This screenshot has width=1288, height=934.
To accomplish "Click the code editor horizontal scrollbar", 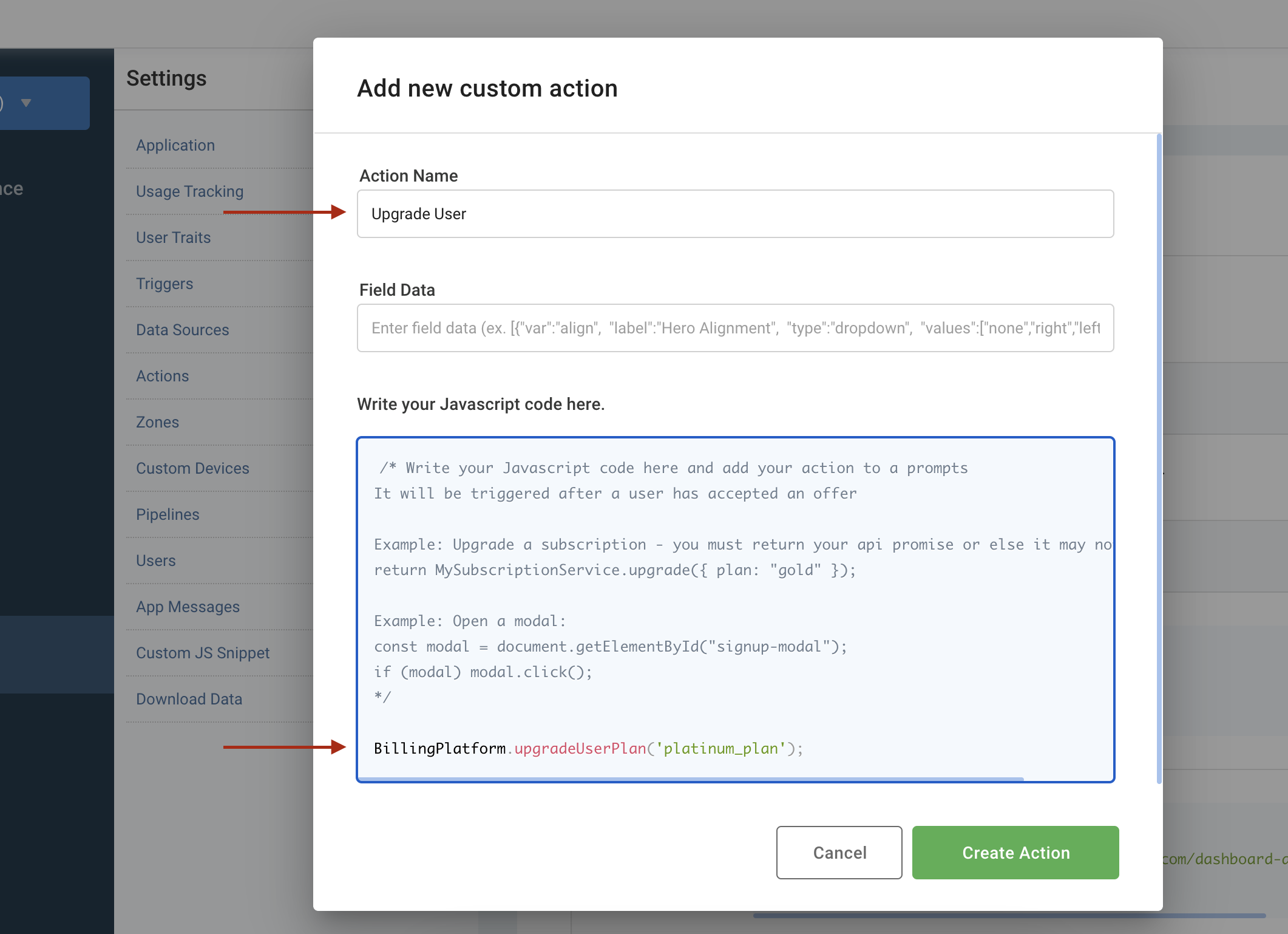I will (691, 779).
